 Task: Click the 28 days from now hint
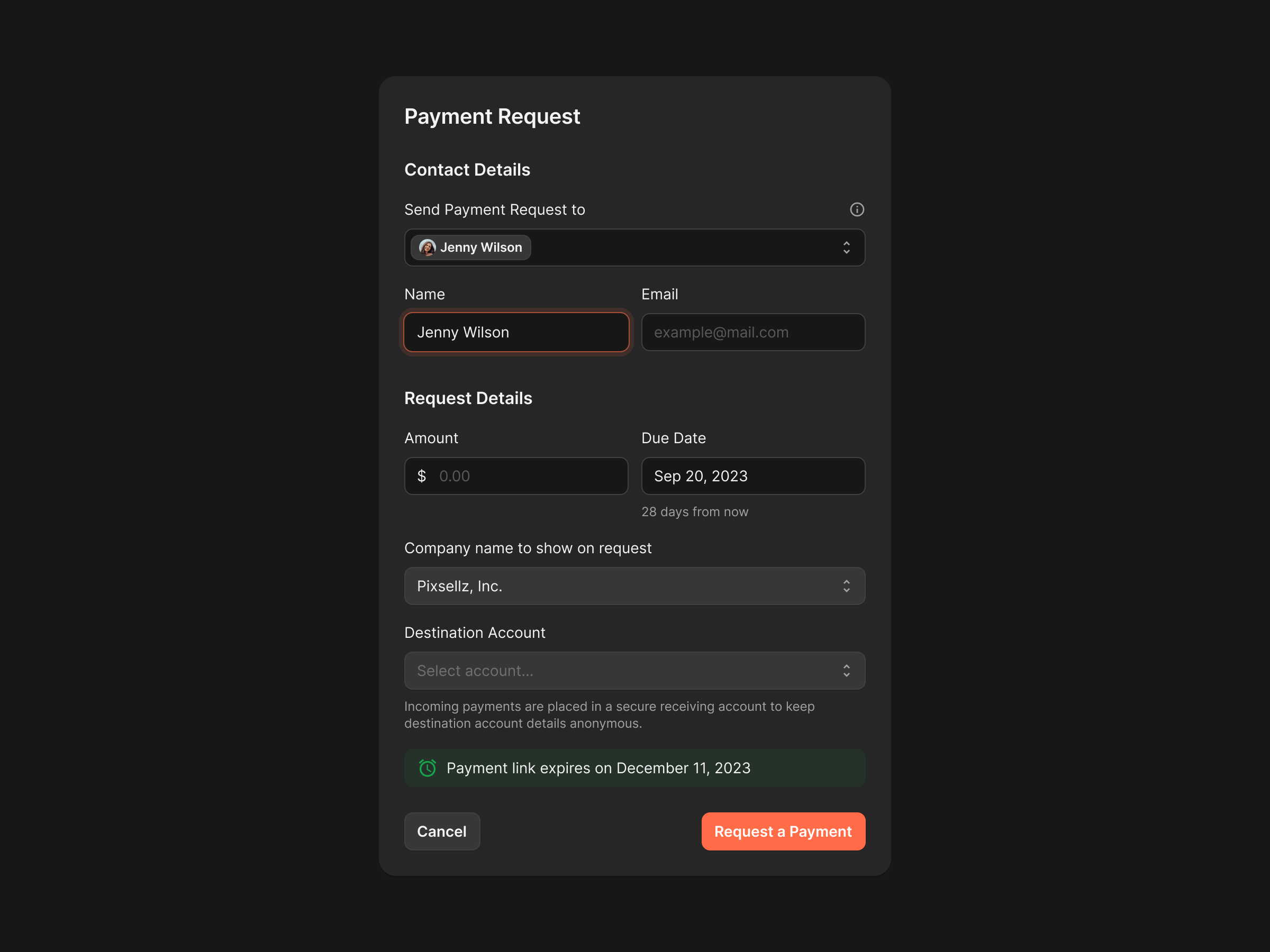[x=694, y=511]
